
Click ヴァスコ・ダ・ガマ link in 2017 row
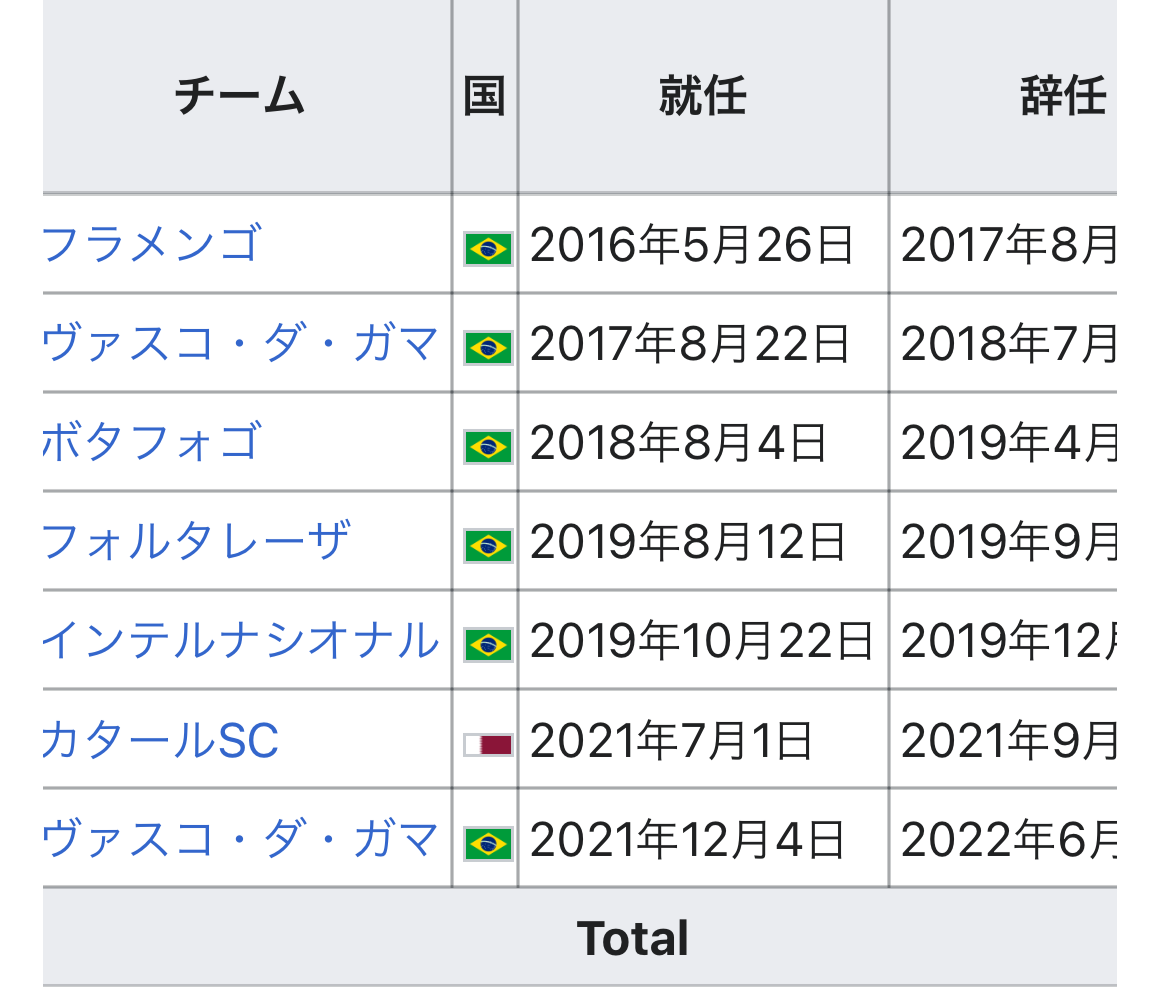(240, 343)
